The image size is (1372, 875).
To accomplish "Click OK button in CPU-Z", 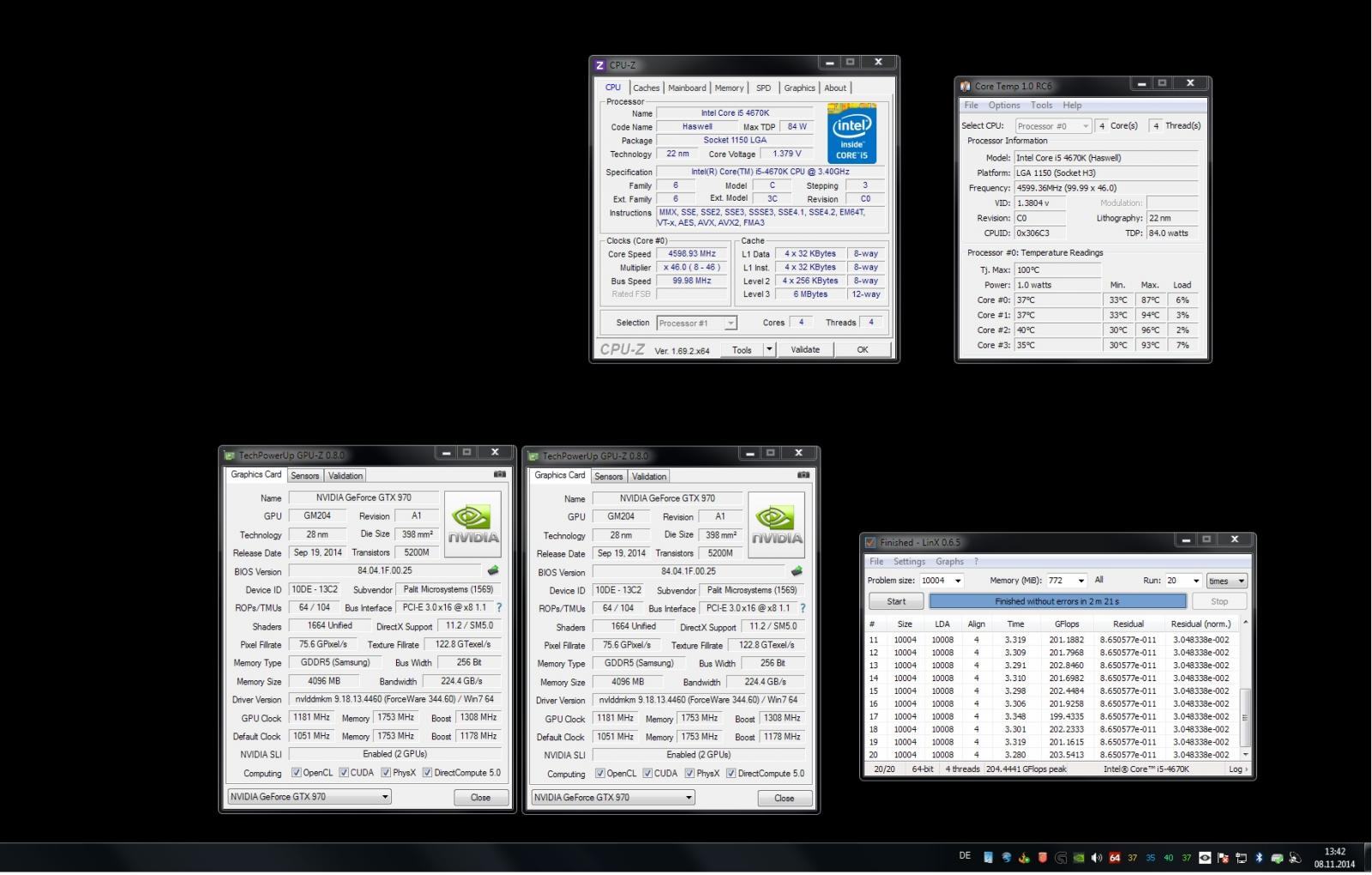I will [863, 349].
